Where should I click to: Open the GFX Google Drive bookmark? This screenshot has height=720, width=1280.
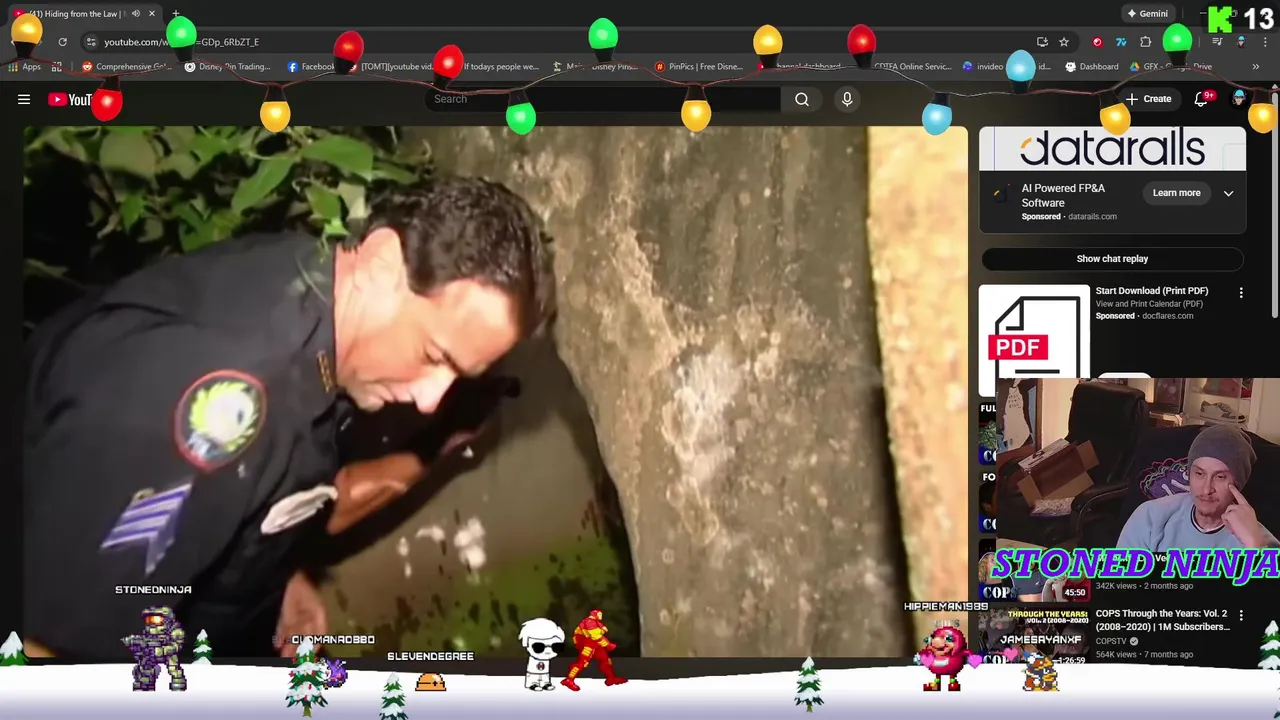click(x=1171, y=67)
